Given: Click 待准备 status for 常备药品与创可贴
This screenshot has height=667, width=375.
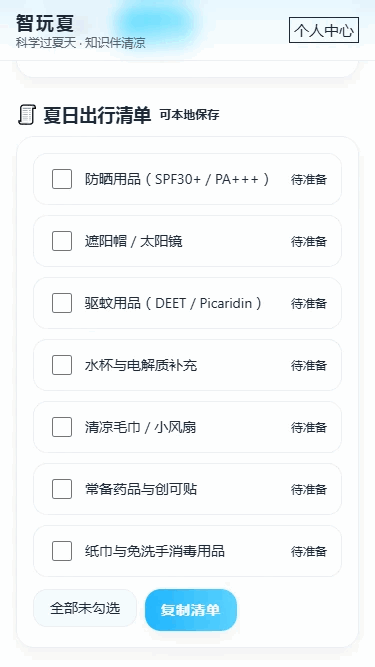Looking at the screenshot, I should click(309, 489).
